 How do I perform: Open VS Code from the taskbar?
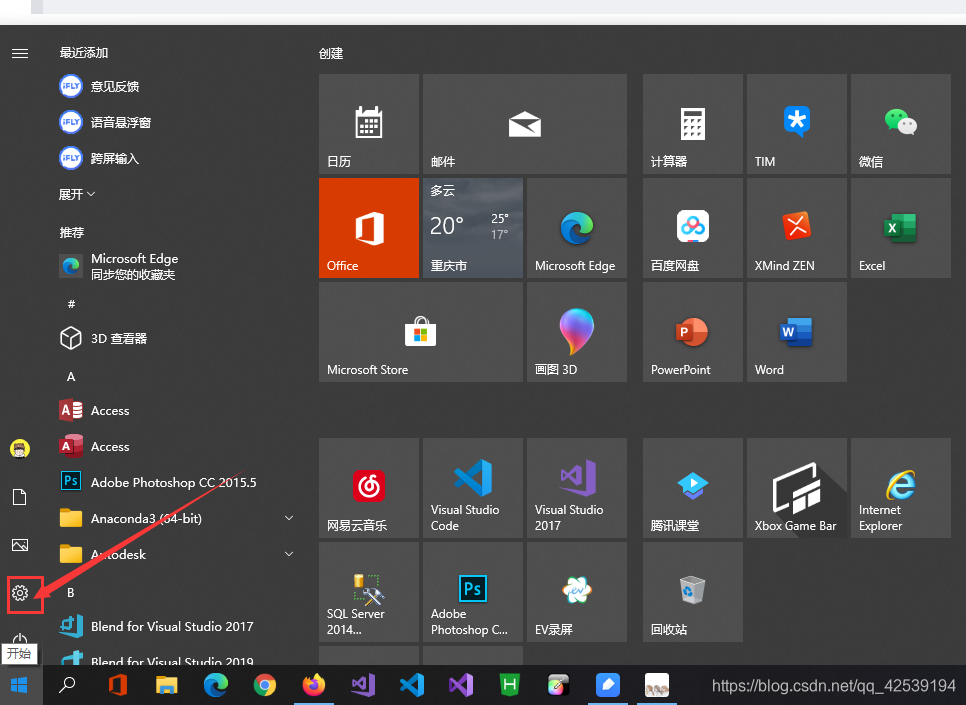tap(412, 685)
